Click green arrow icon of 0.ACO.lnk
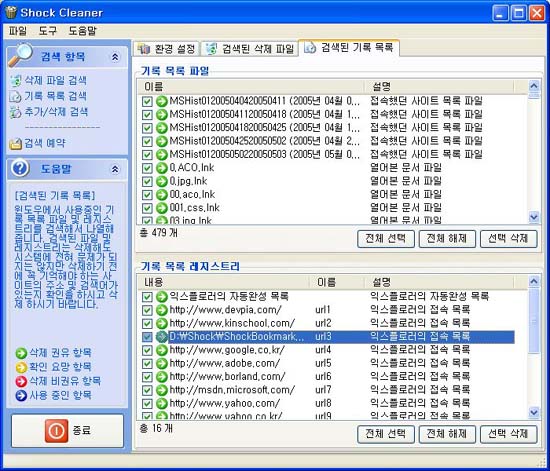The width and height of the screenshot is (550, 471). point(162,168)
